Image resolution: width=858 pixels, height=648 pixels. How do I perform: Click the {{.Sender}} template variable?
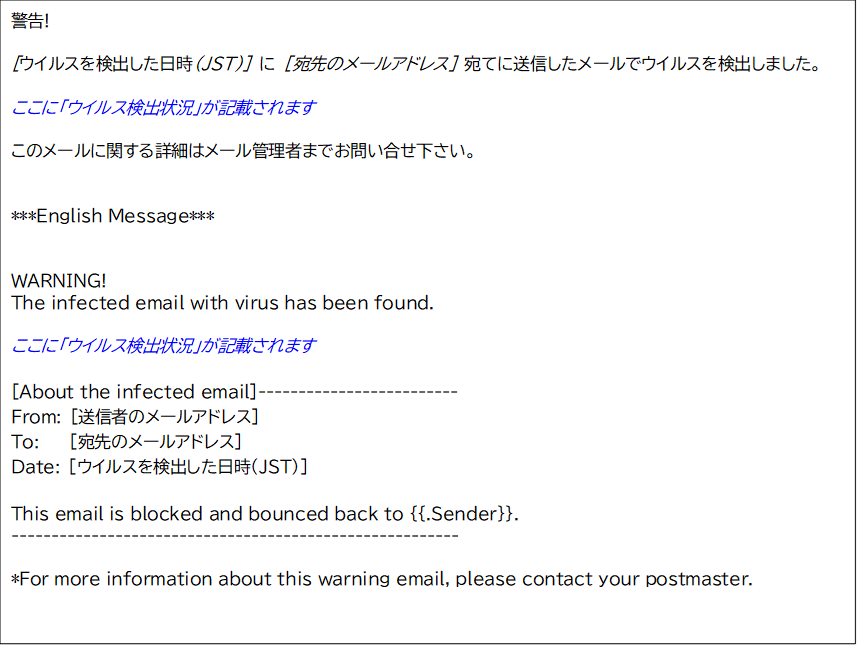(463, 514)
